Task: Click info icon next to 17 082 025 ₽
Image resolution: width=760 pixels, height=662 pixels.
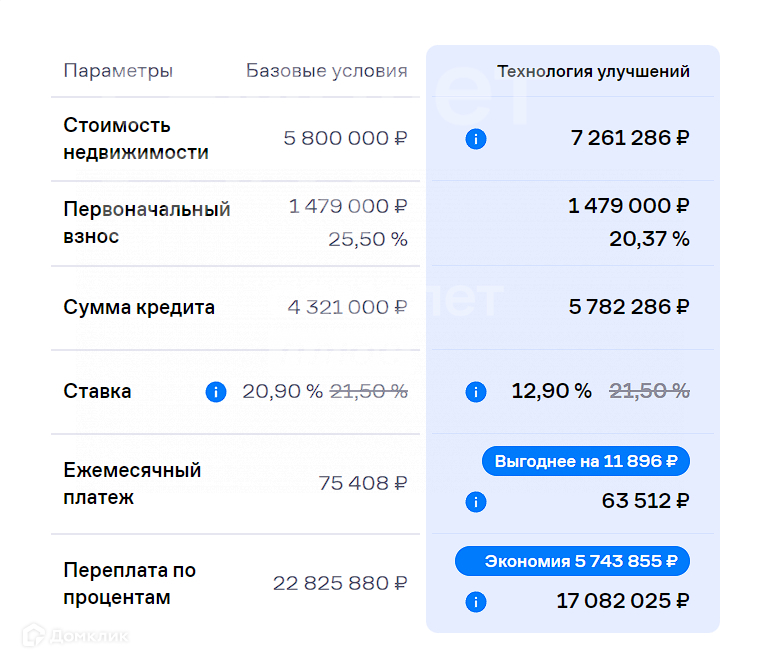Action: 476,602
